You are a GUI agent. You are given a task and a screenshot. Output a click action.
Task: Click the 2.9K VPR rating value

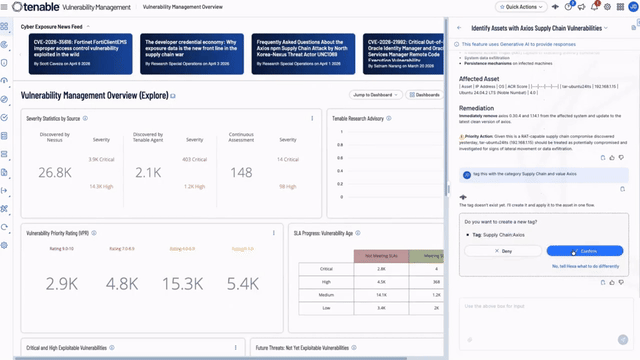62,284
